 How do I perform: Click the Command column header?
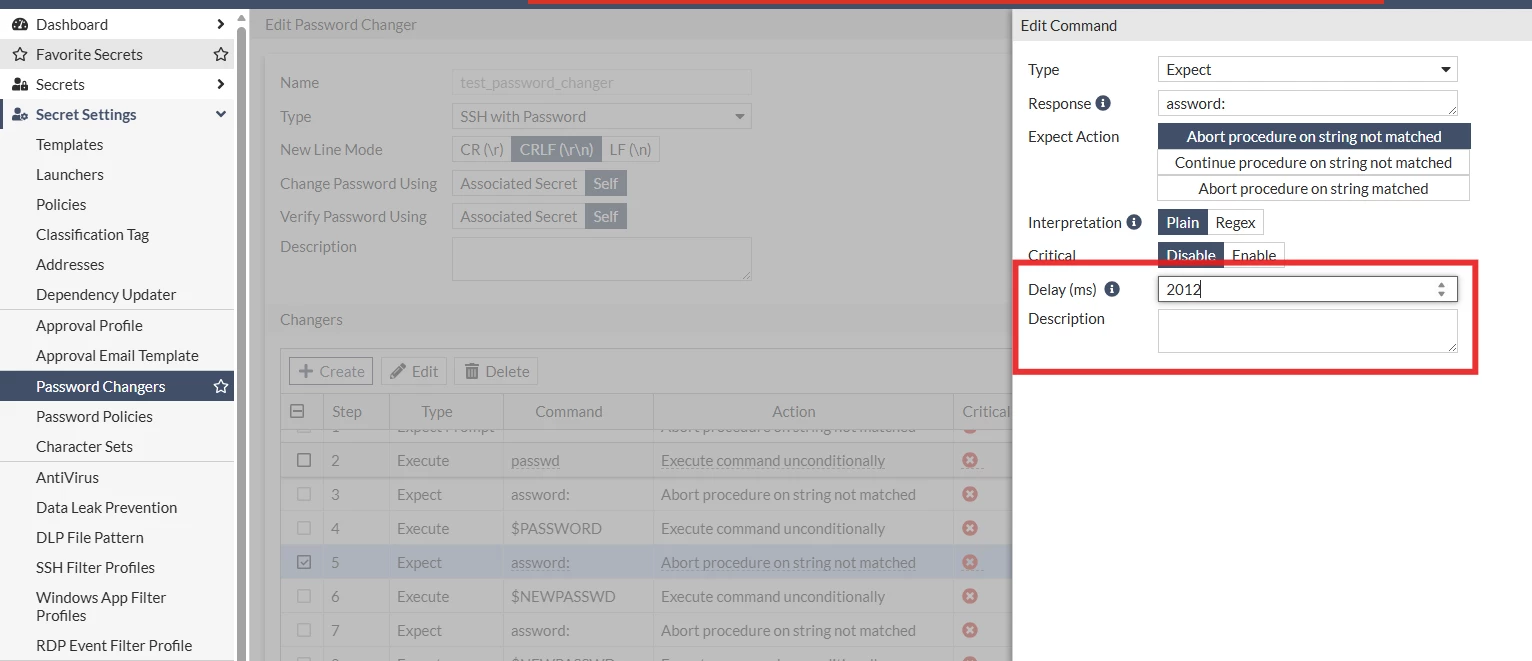click(x=568, y=411)
